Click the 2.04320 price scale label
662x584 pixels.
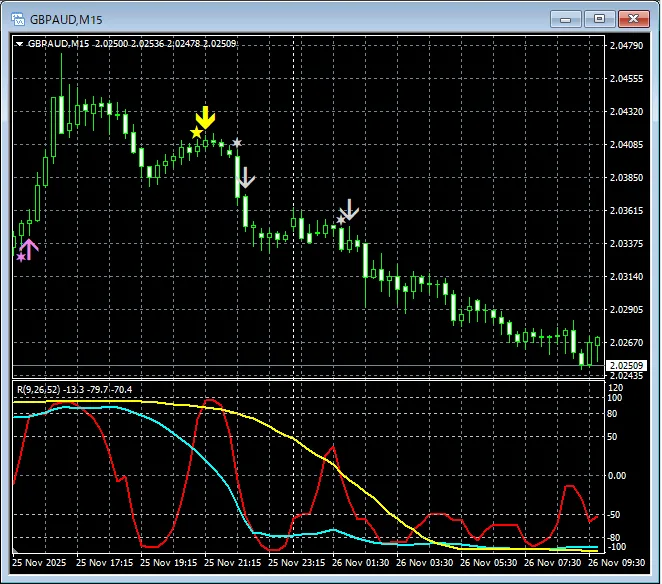[626, 111]
